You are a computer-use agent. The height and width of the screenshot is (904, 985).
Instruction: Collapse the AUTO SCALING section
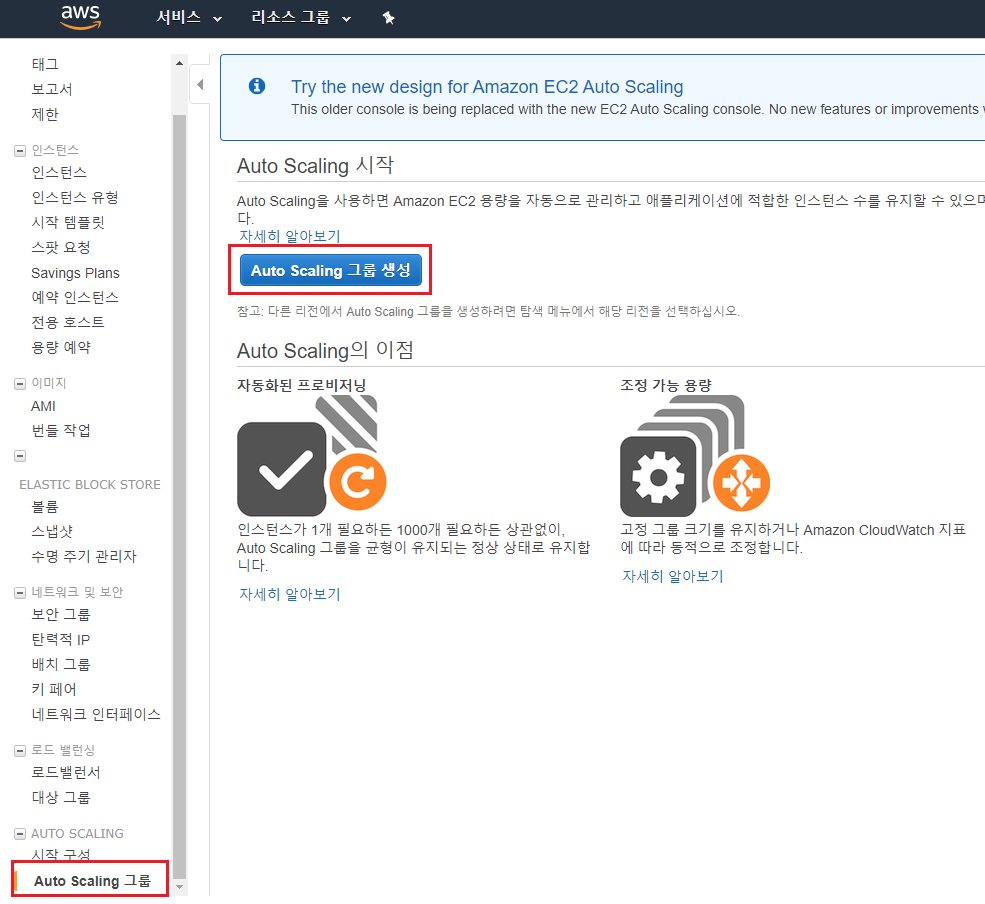[x=20, y=834]
